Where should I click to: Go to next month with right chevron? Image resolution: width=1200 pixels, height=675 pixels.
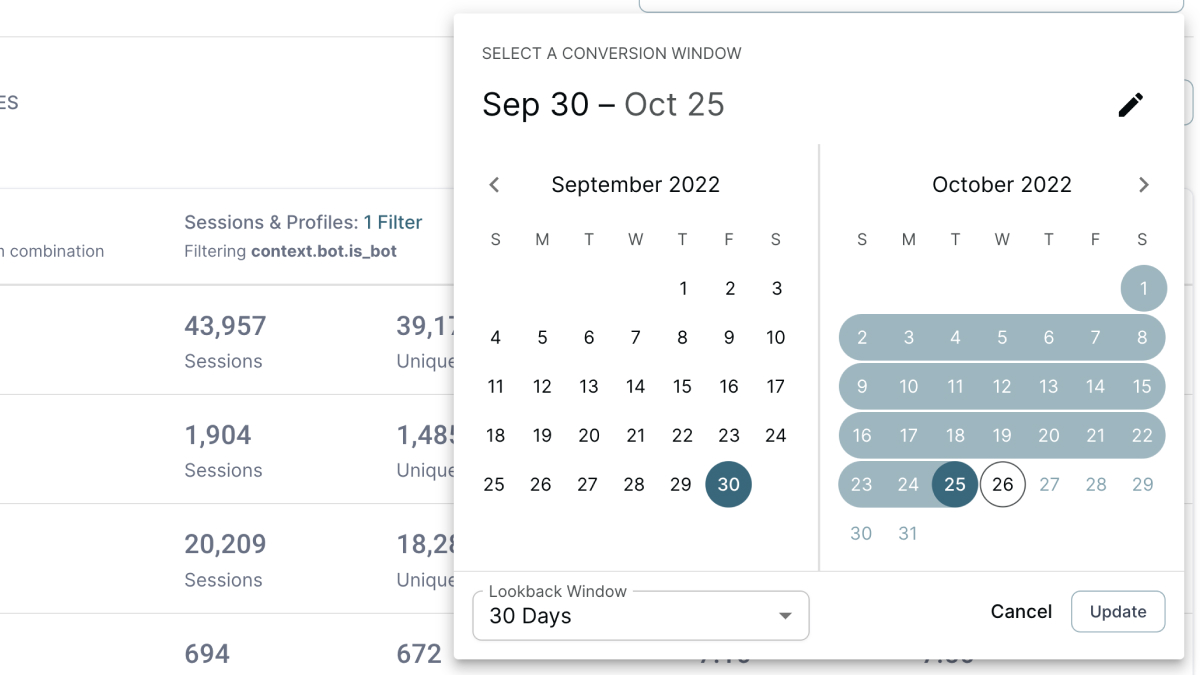coord(1144,185)
